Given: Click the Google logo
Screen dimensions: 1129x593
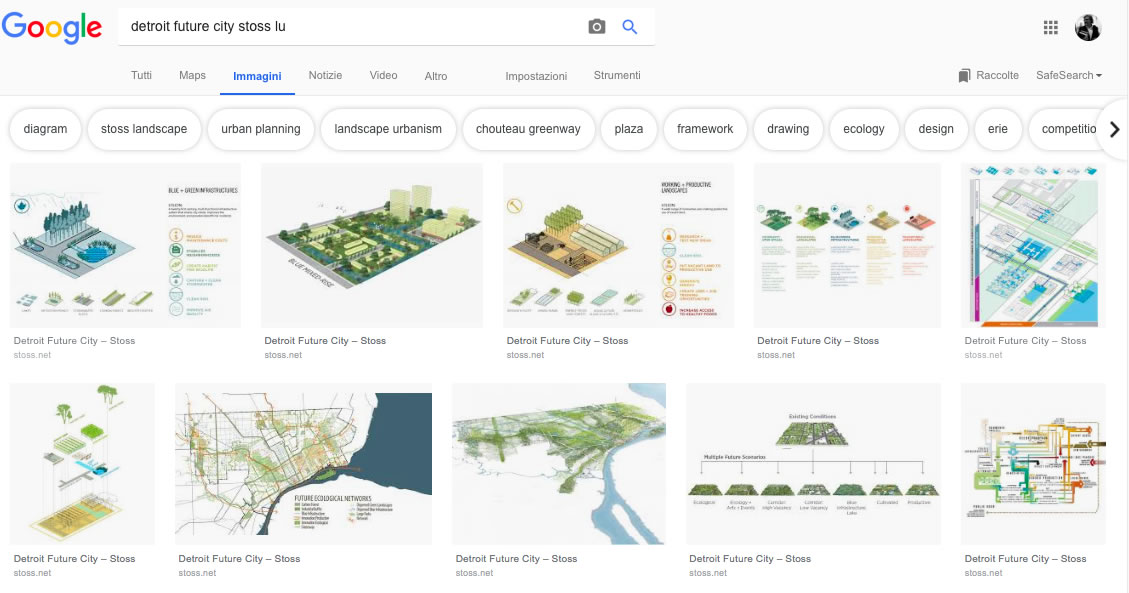Looking at the screenshot, I should (x=52, y=28).
